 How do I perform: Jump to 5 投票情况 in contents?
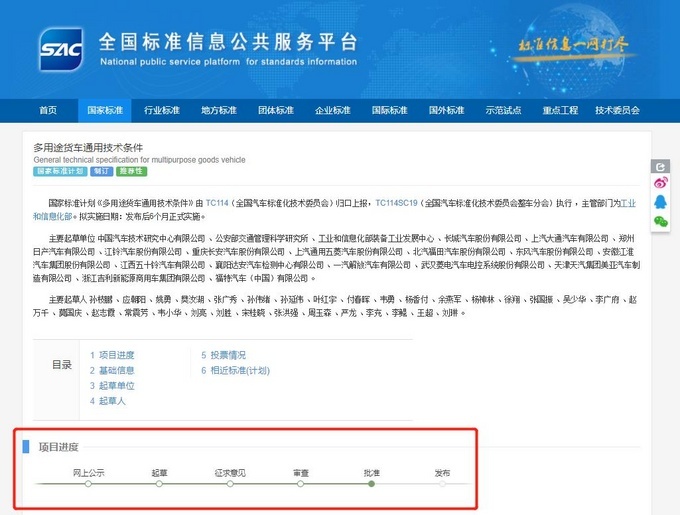223,355
